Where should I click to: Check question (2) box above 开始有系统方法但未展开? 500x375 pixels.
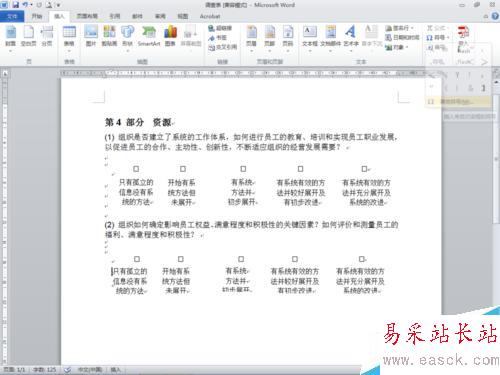coord(181,259)
